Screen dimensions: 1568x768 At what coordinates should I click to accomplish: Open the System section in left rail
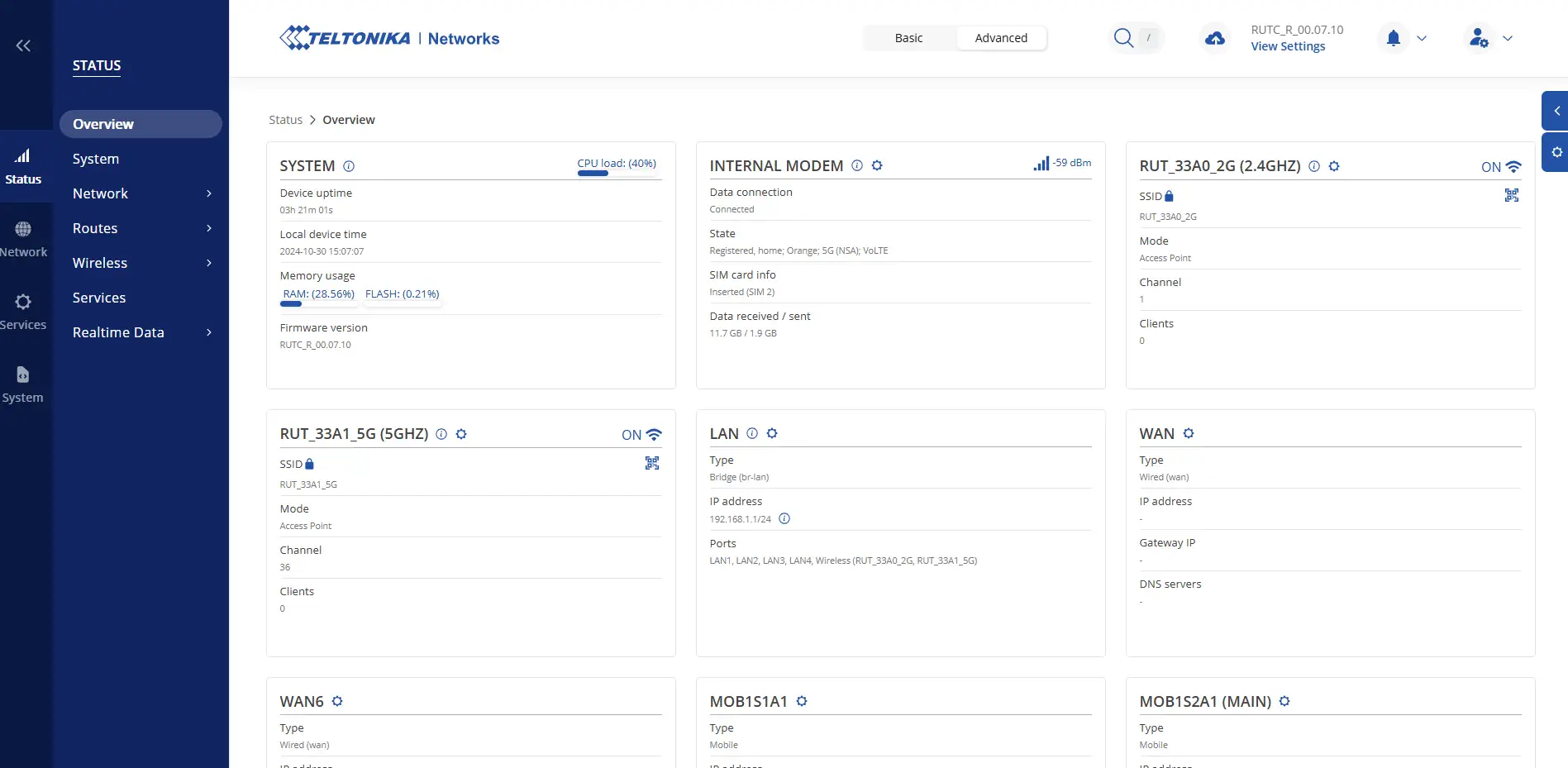pyautogui.click(x=23, y=384)
